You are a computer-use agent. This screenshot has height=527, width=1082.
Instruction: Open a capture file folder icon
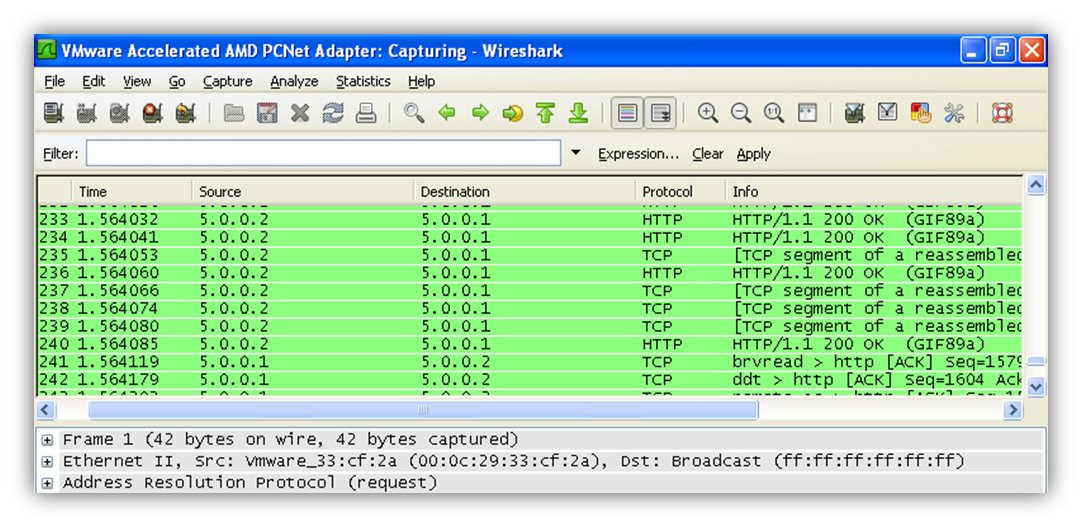[x=234, y=112]
